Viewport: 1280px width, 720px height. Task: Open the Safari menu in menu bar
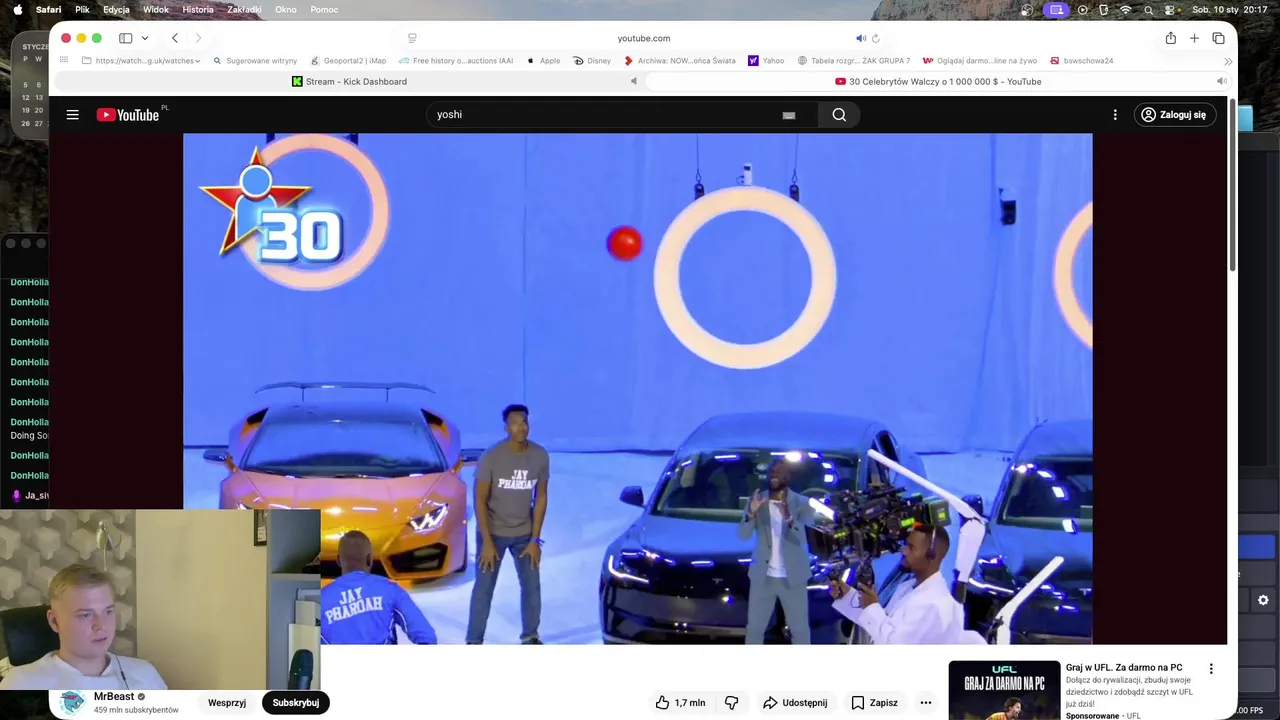(x=48, y=9)
